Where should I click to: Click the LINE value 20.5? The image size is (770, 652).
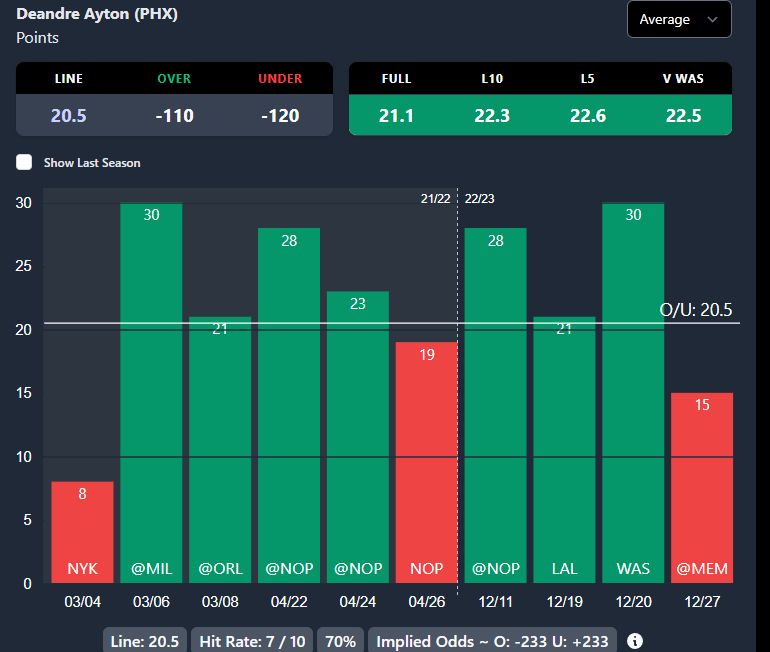click(x=69, y=116)
